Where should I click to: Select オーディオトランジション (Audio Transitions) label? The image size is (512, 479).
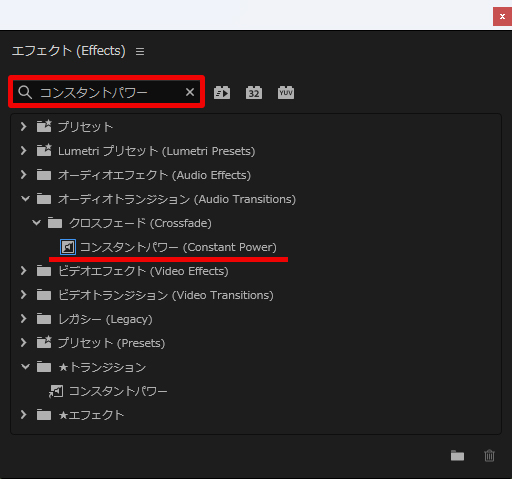(x=177, y=199)
